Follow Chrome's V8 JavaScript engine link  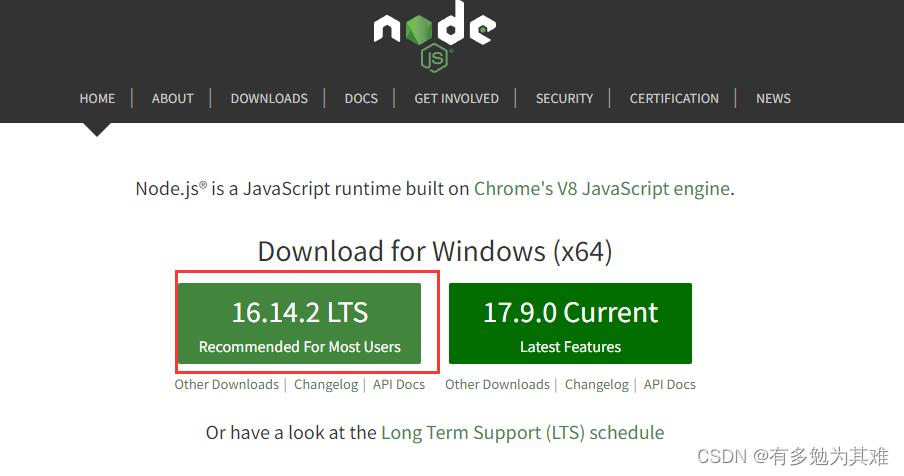coord(602,189)
